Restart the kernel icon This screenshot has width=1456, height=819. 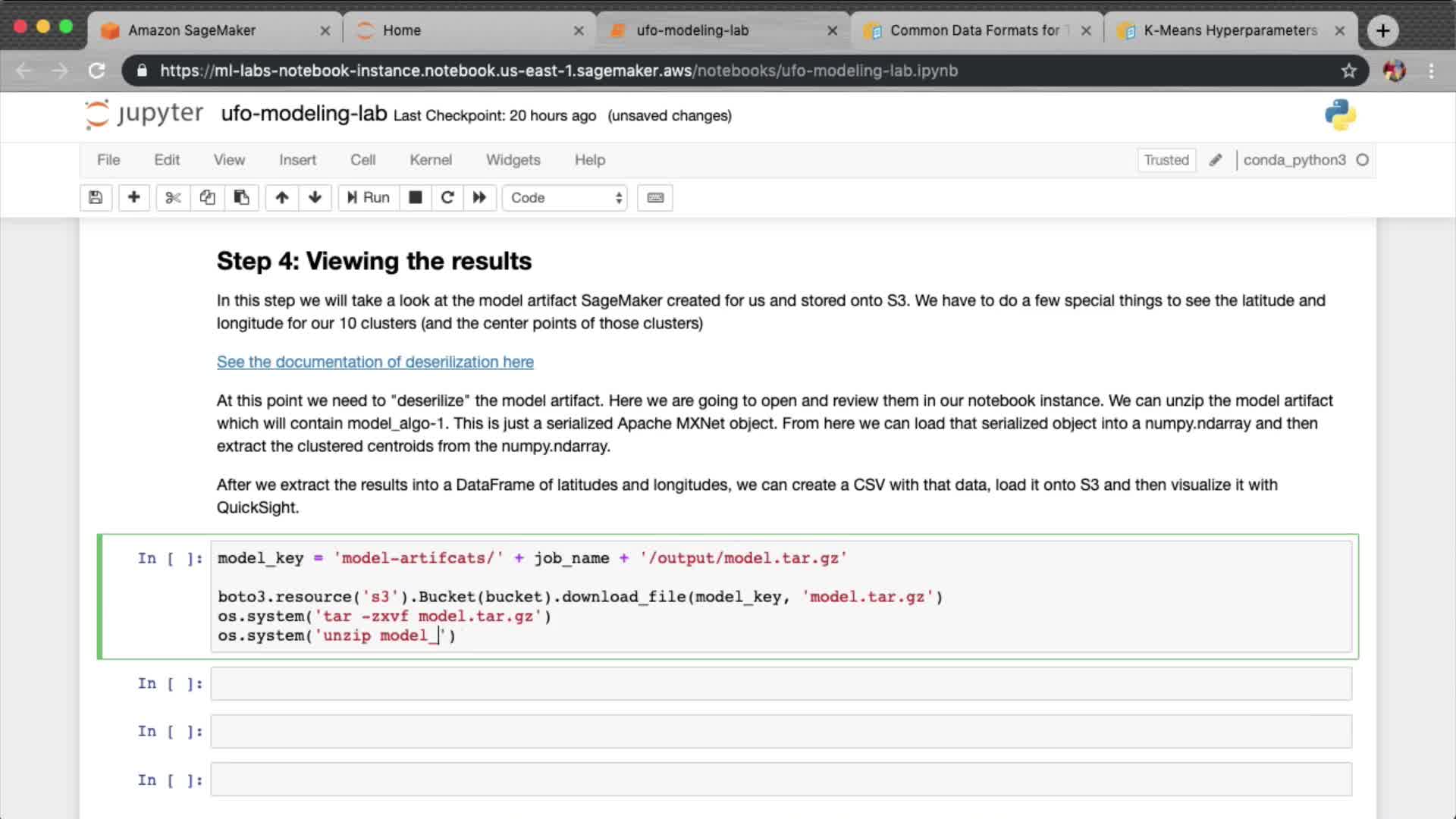447,198
